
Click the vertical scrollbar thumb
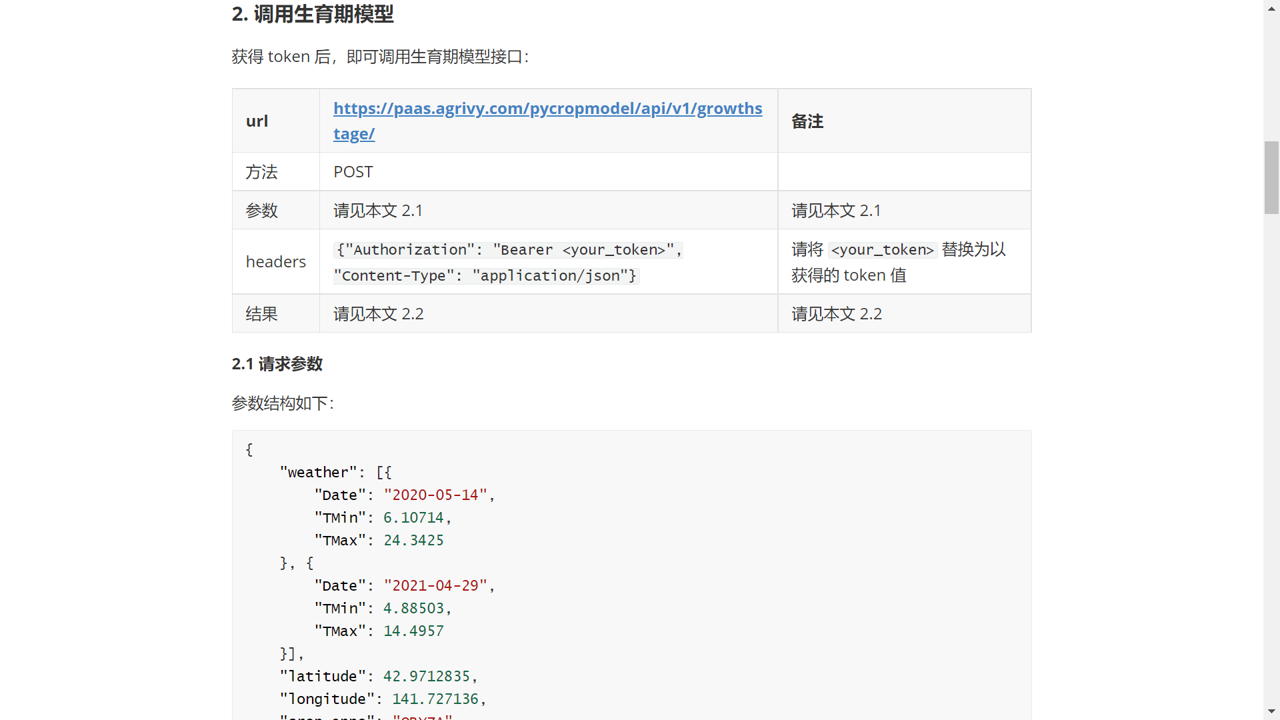coord(1271,177)
